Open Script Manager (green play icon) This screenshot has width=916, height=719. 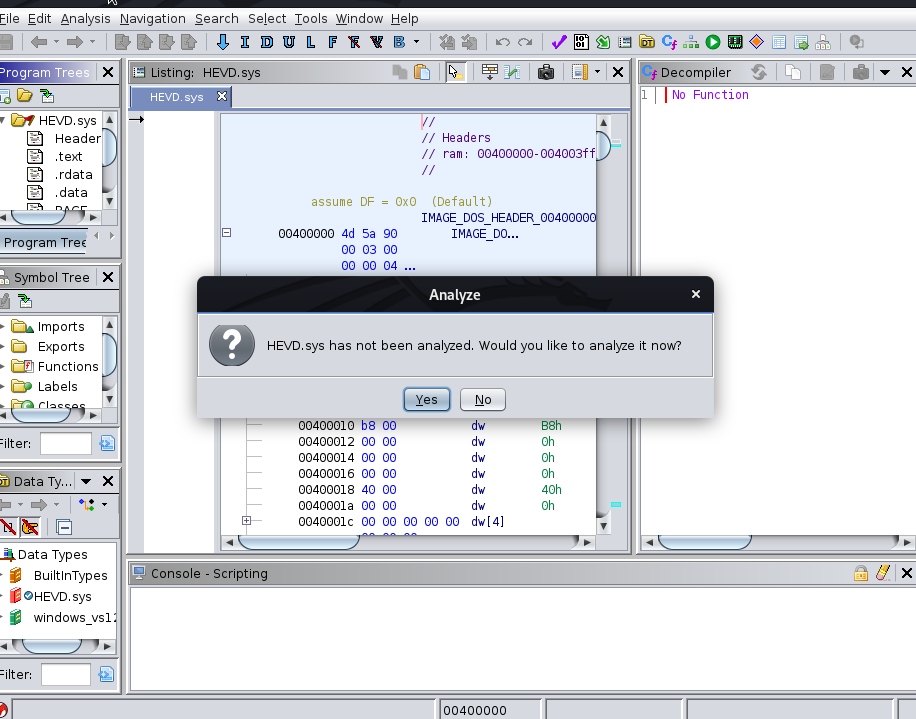(713, 42)
